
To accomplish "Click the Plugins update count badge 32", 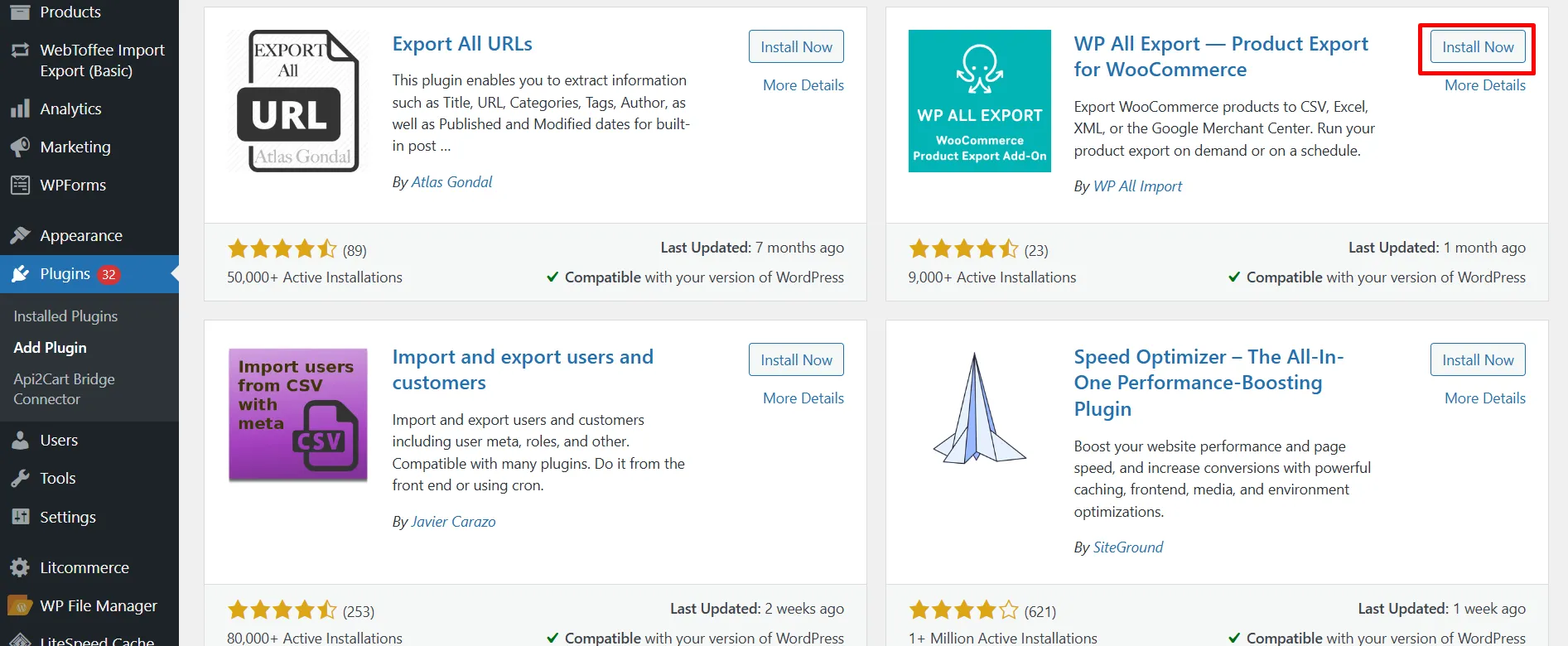I will pyautogui.click(x=109, y=274).
